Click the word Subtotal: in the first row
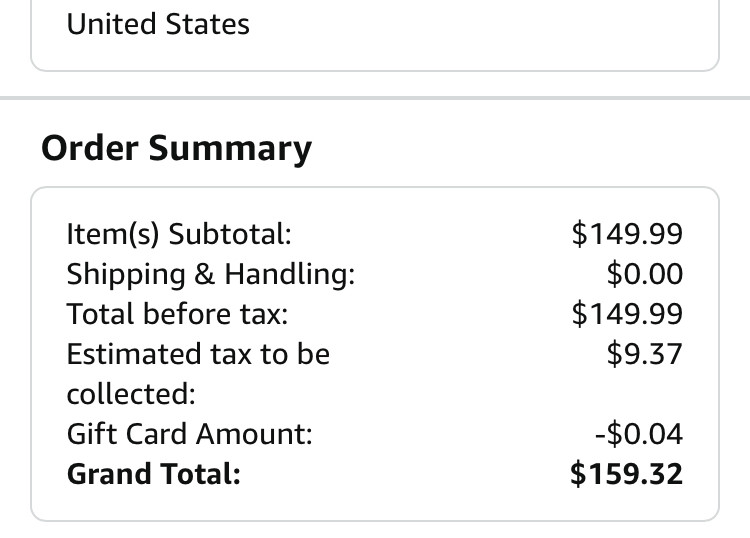 (x=230, y=234)
